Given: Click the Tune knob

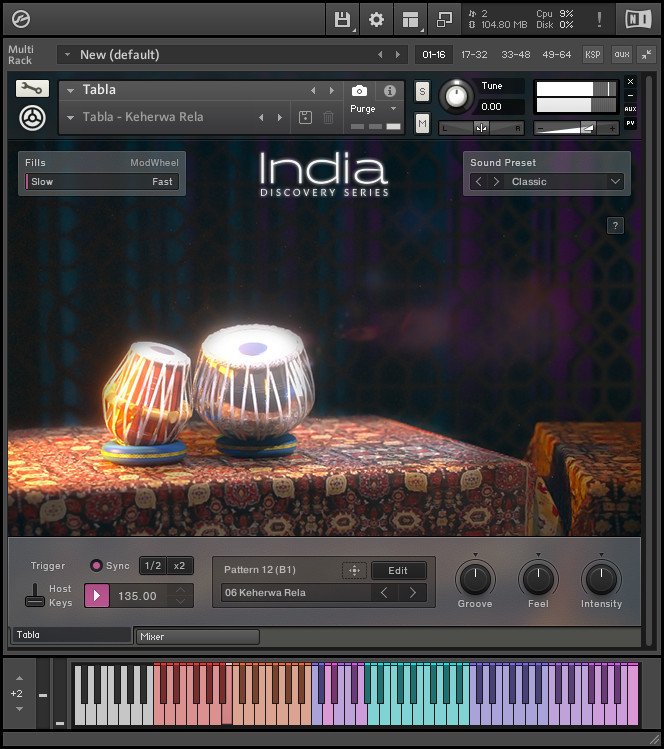Looking at the screenshot, I should tap(456, 96).
